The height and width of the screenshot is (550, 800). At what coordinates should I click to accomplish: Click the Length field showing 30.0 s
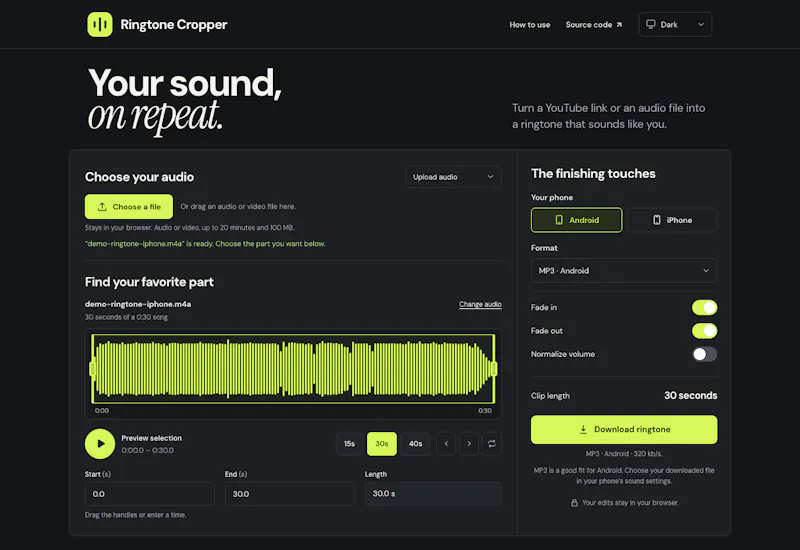click(x=433, y=494)
